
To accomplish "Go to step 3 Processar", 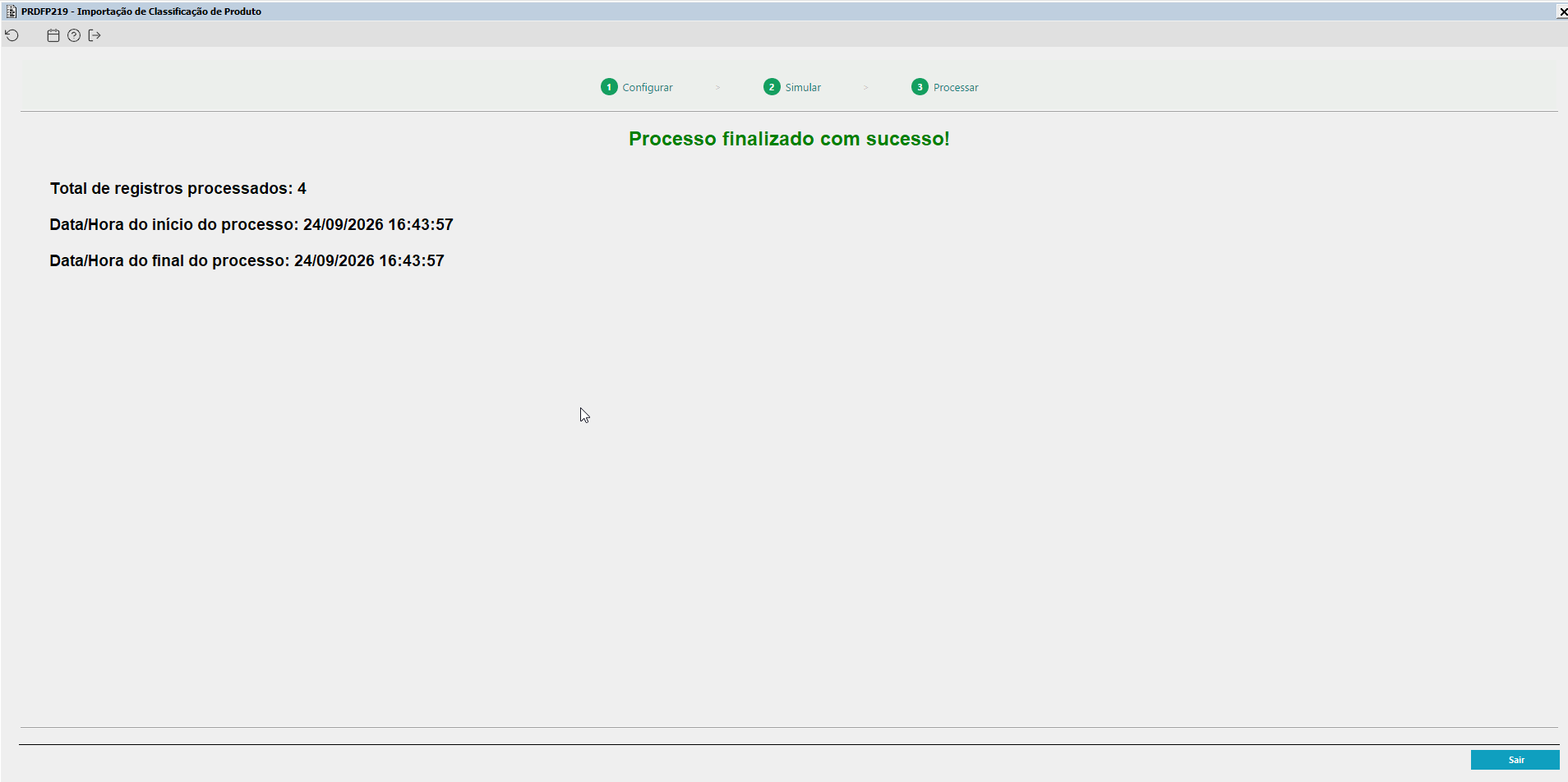I will click(945, 87).
